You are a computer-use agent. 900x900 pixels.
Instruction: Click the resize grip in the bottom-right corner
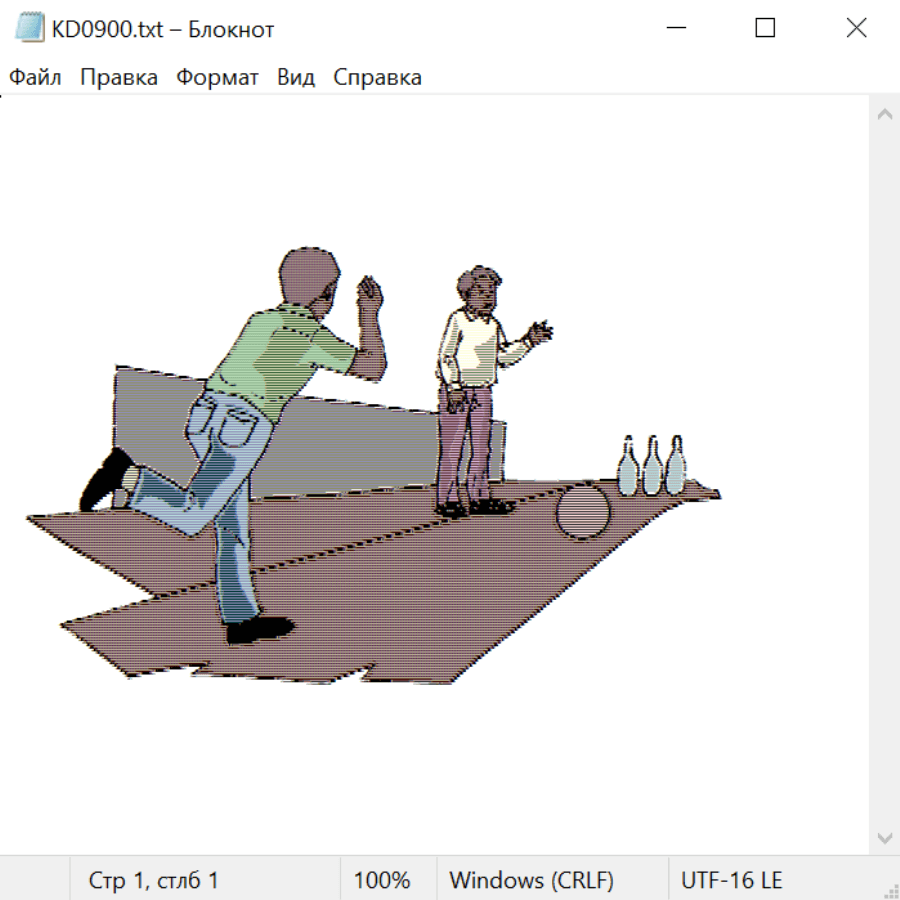click(x=890, y=890)
